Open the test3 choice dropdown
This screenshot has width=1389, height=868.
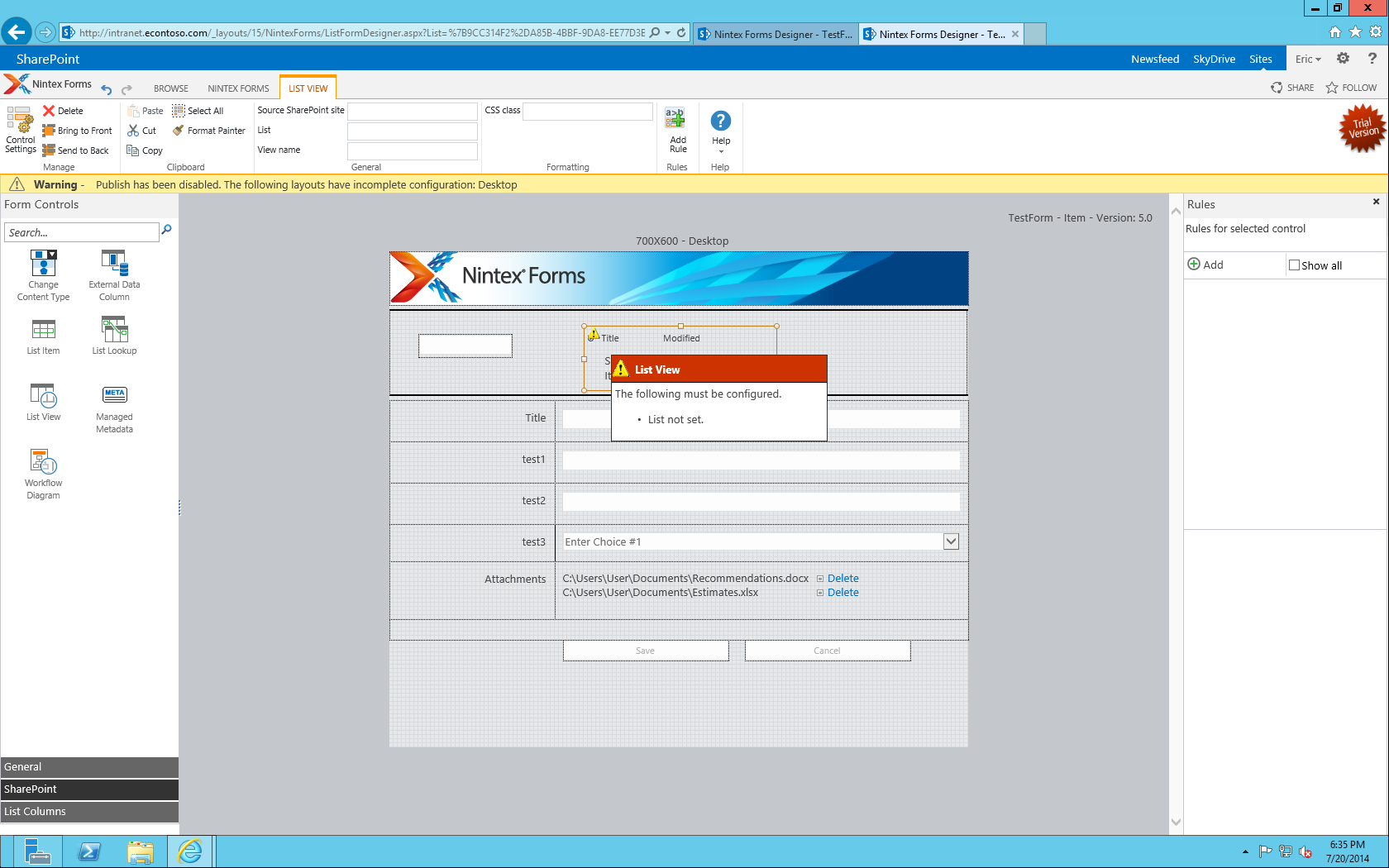951,541
